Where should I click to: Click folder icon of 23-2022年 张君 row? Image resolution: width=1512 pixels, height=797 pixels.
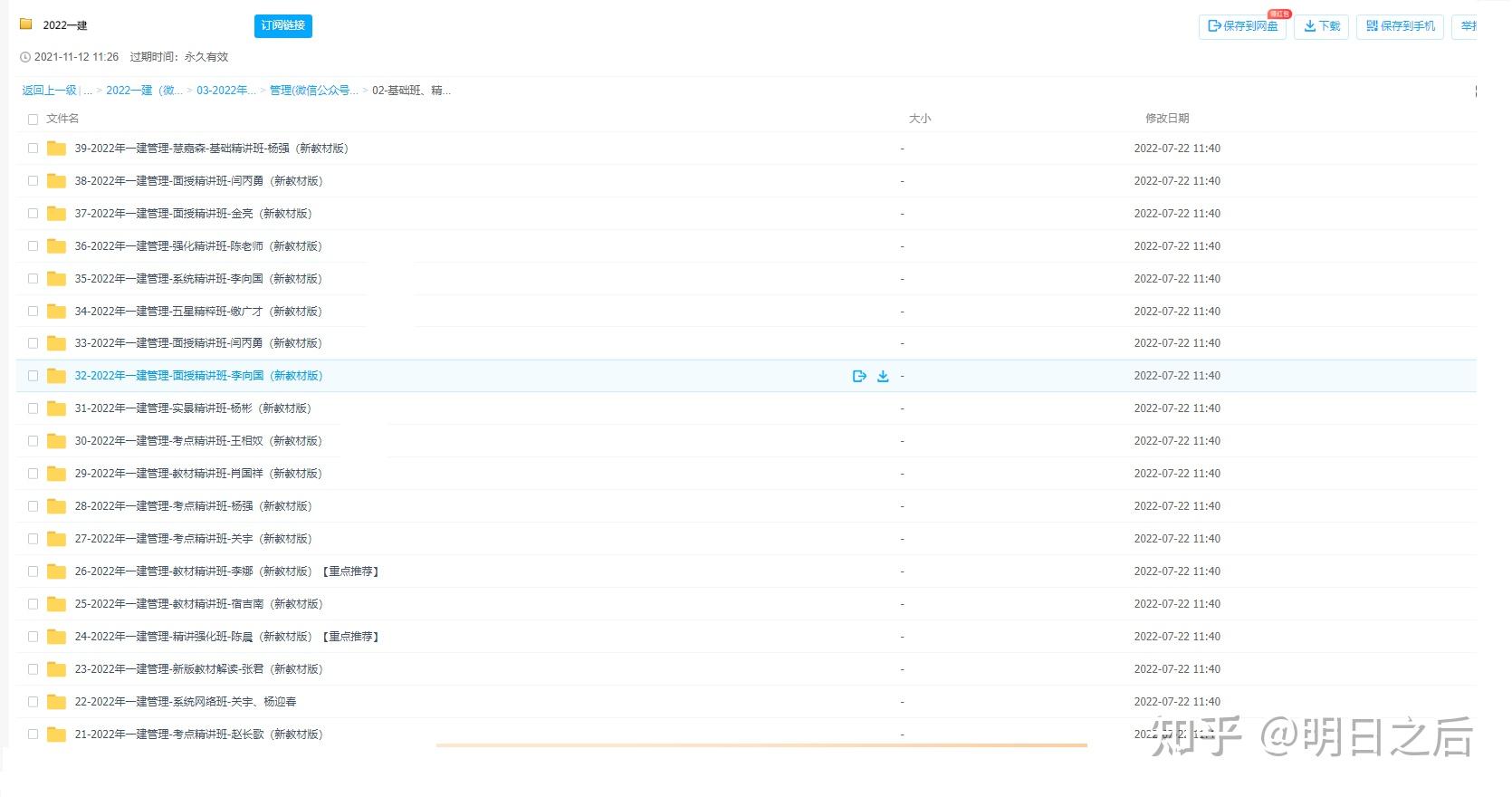point(56,669)
